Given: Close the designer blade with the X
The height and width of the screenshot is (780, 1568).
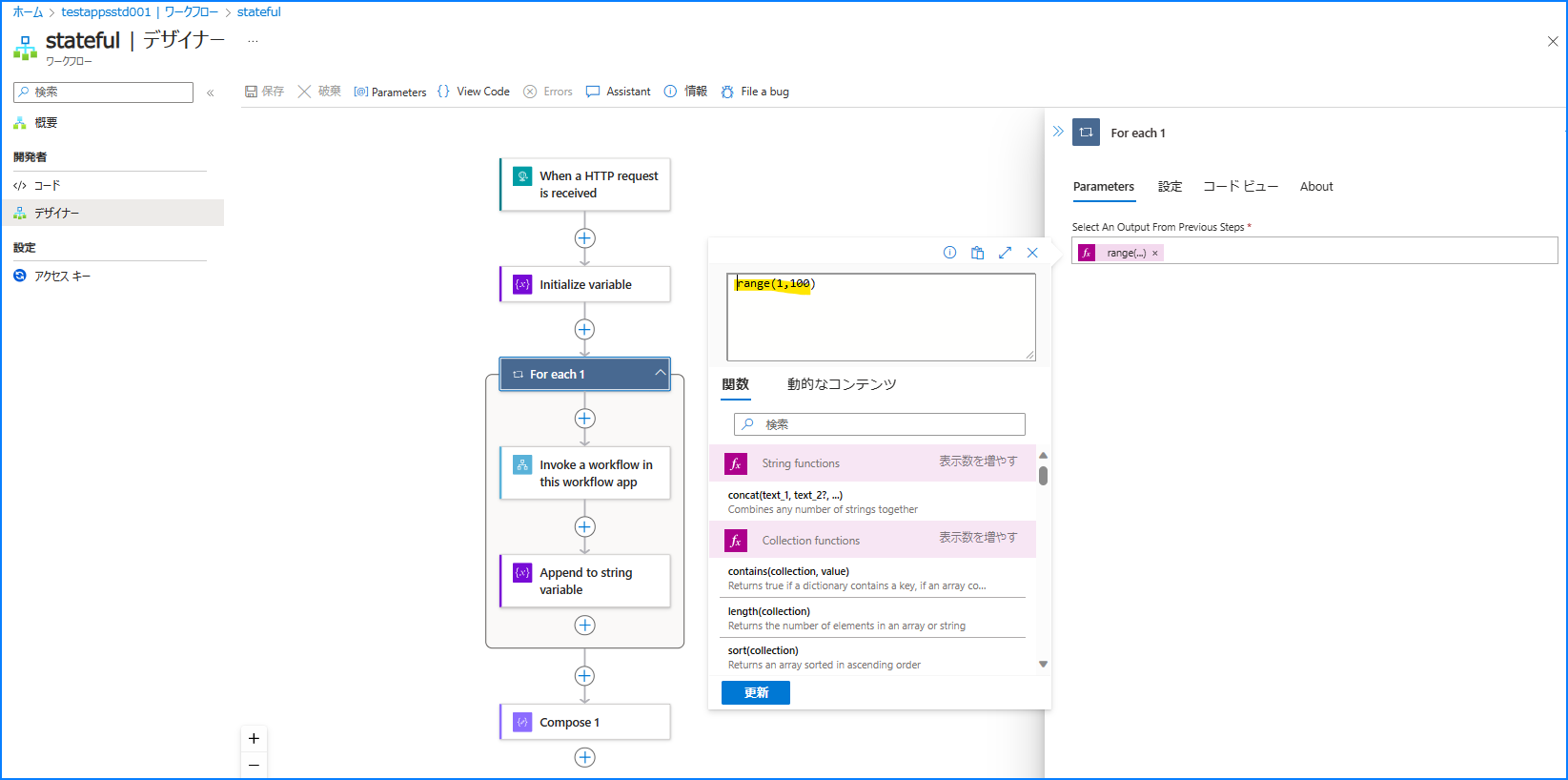Looking at the screenshot, I should click(x=1553, y=41).
